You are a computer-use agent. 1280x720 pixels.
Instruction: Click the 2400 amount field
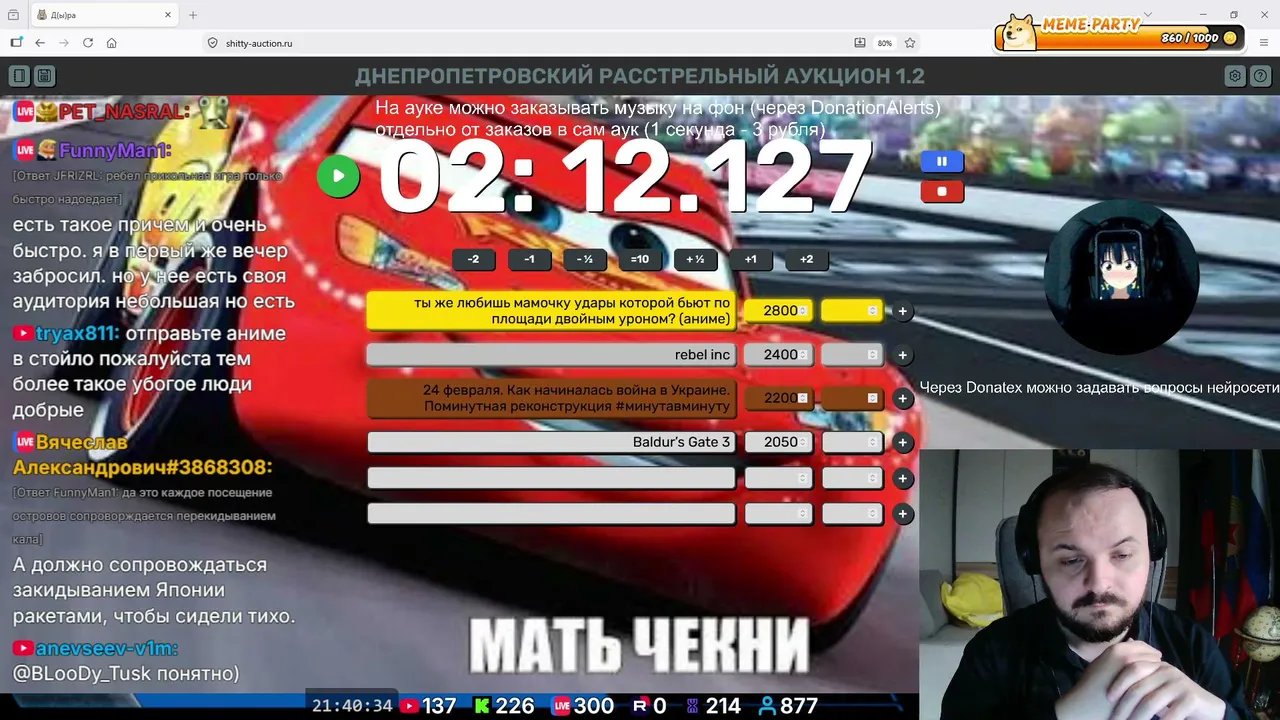[778, 355]
